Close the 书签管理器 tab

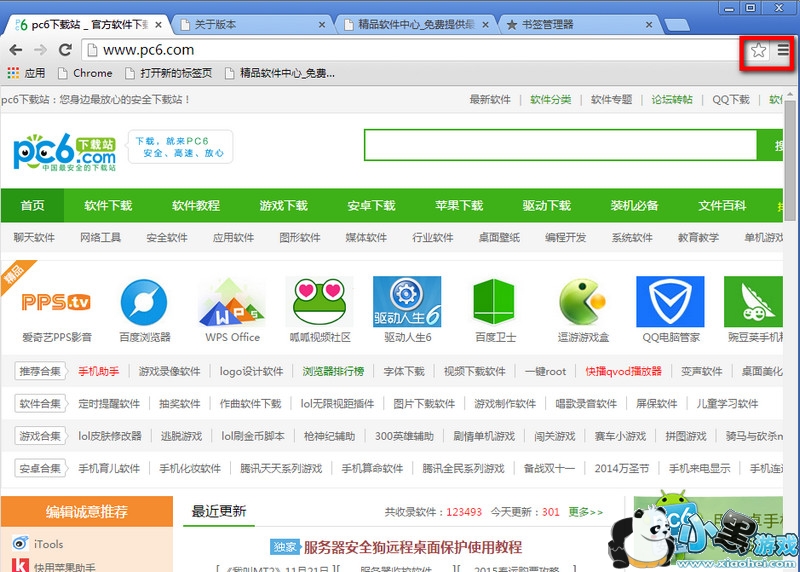tap(649, 24)
